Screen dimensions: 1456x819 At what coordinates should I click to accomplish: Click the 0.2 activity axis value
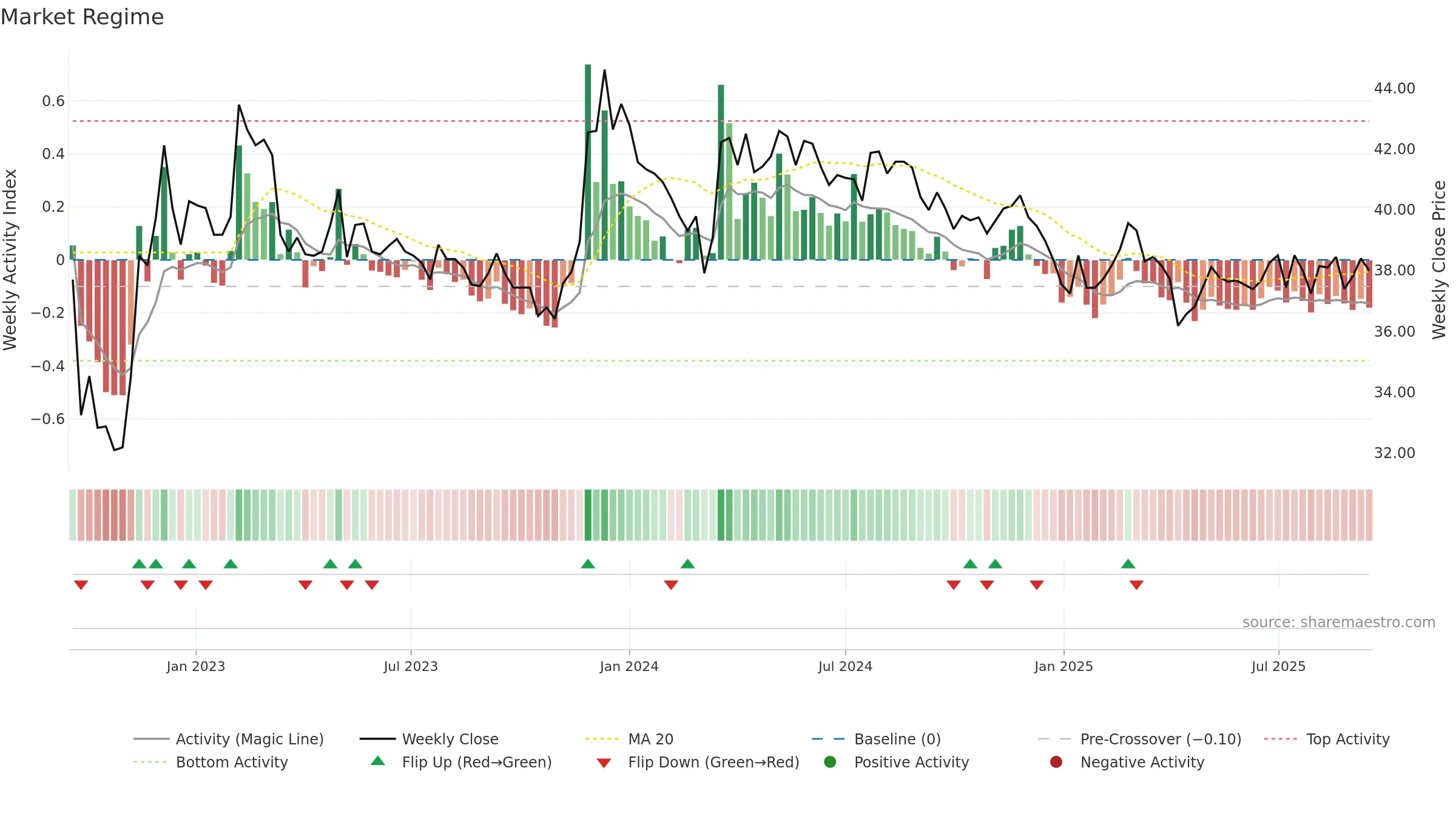pos(53,207)
